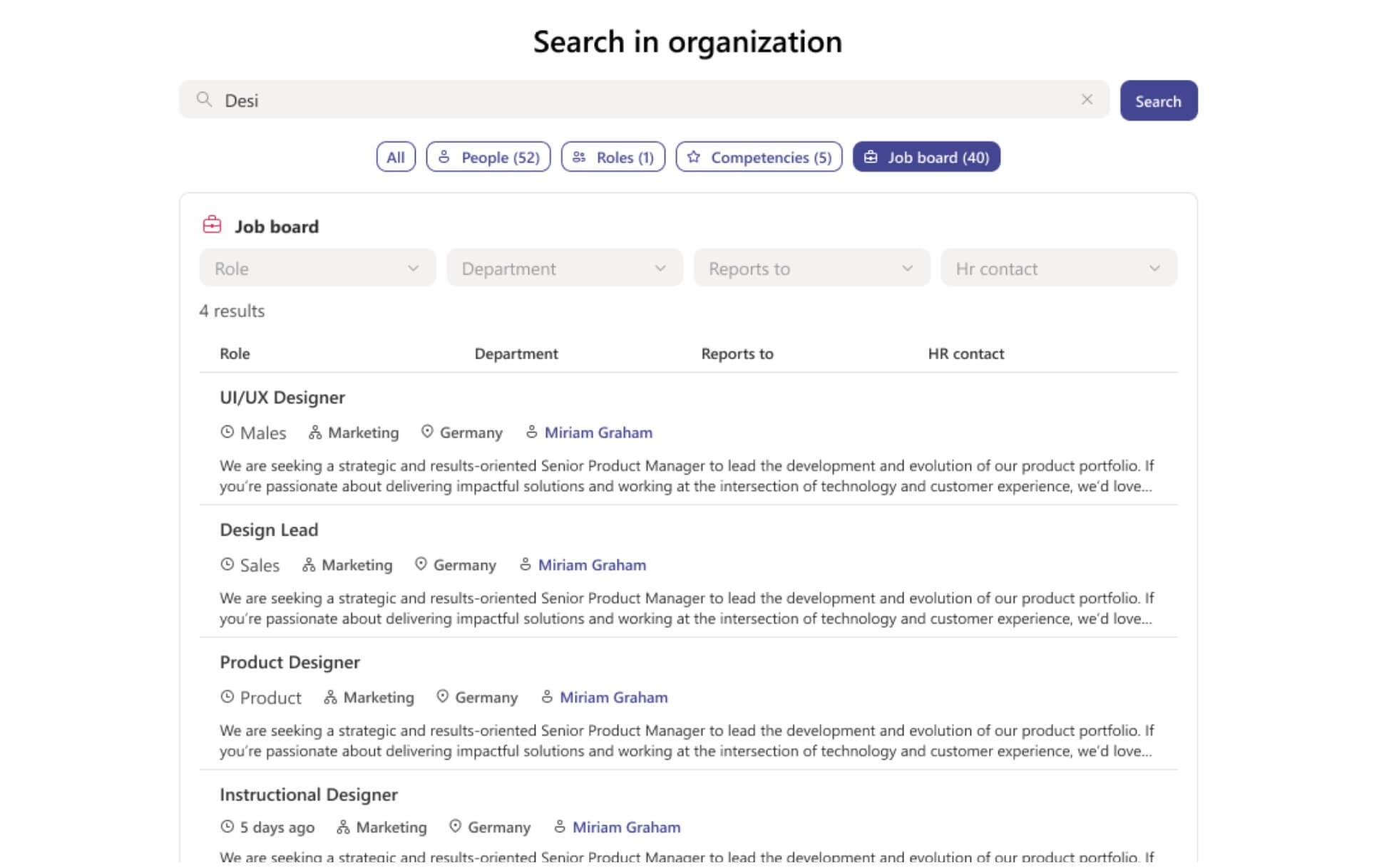Click the red briefcase Job board icon
This screenshot has width=1394, height=868.
coord(212,225)
